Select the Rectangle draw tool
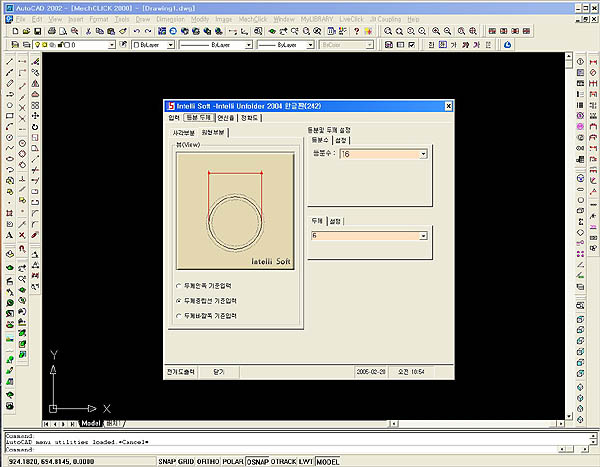The width and height of the screenshot is (600, 467). [10, 116]
